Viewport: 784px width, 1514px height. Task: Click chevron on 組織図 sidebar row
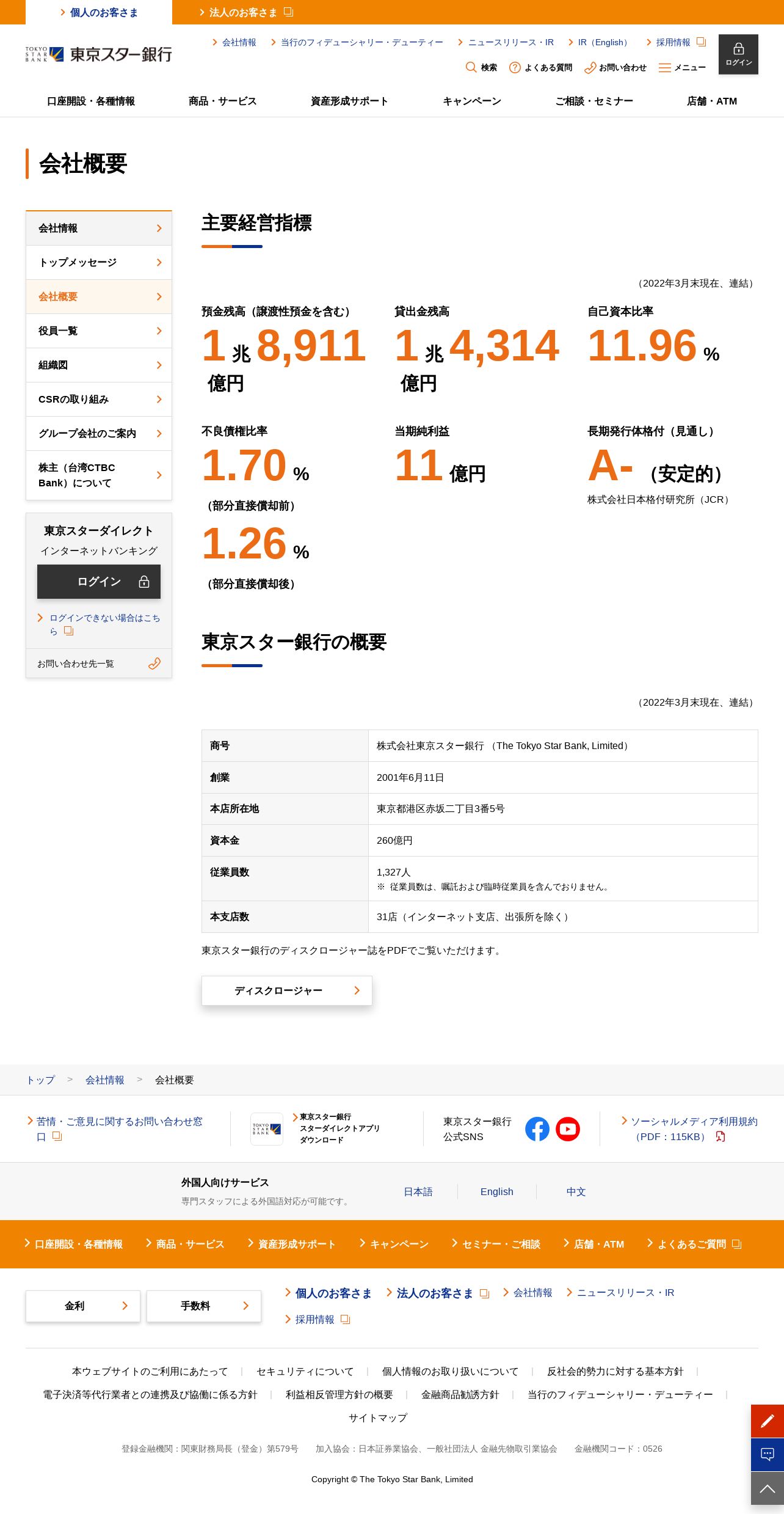159,365
